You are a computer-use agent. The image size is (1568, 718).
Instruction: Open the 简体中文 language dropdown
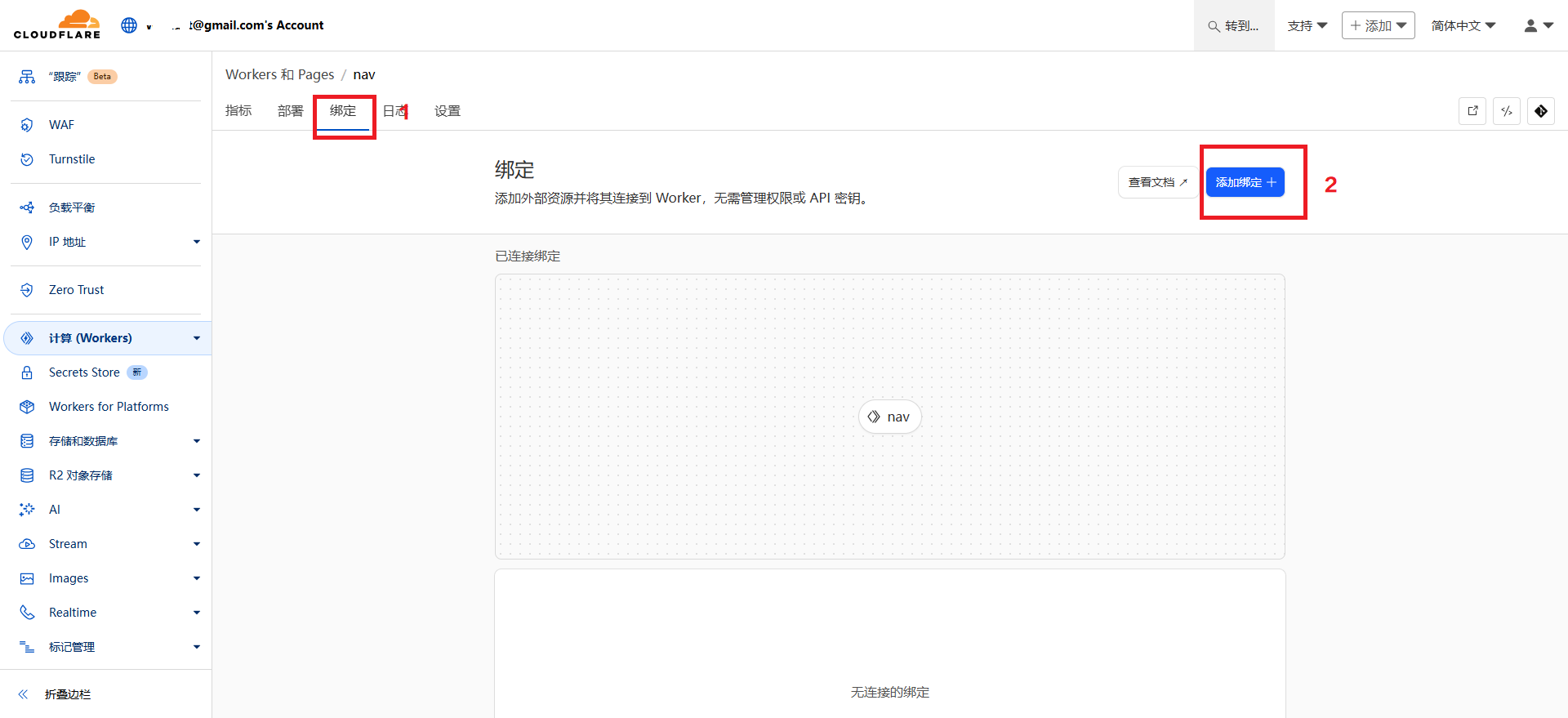point(1463,25)
